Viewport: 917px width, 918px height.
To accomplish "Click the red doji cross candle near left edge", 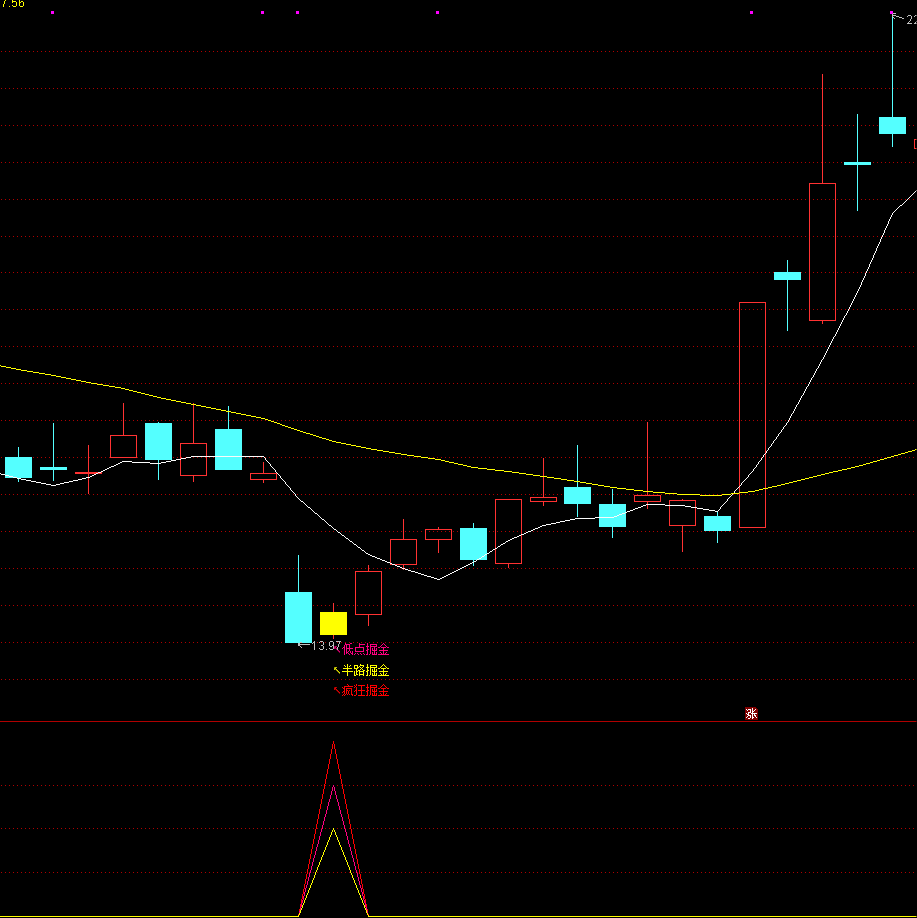I will point(89,472).
